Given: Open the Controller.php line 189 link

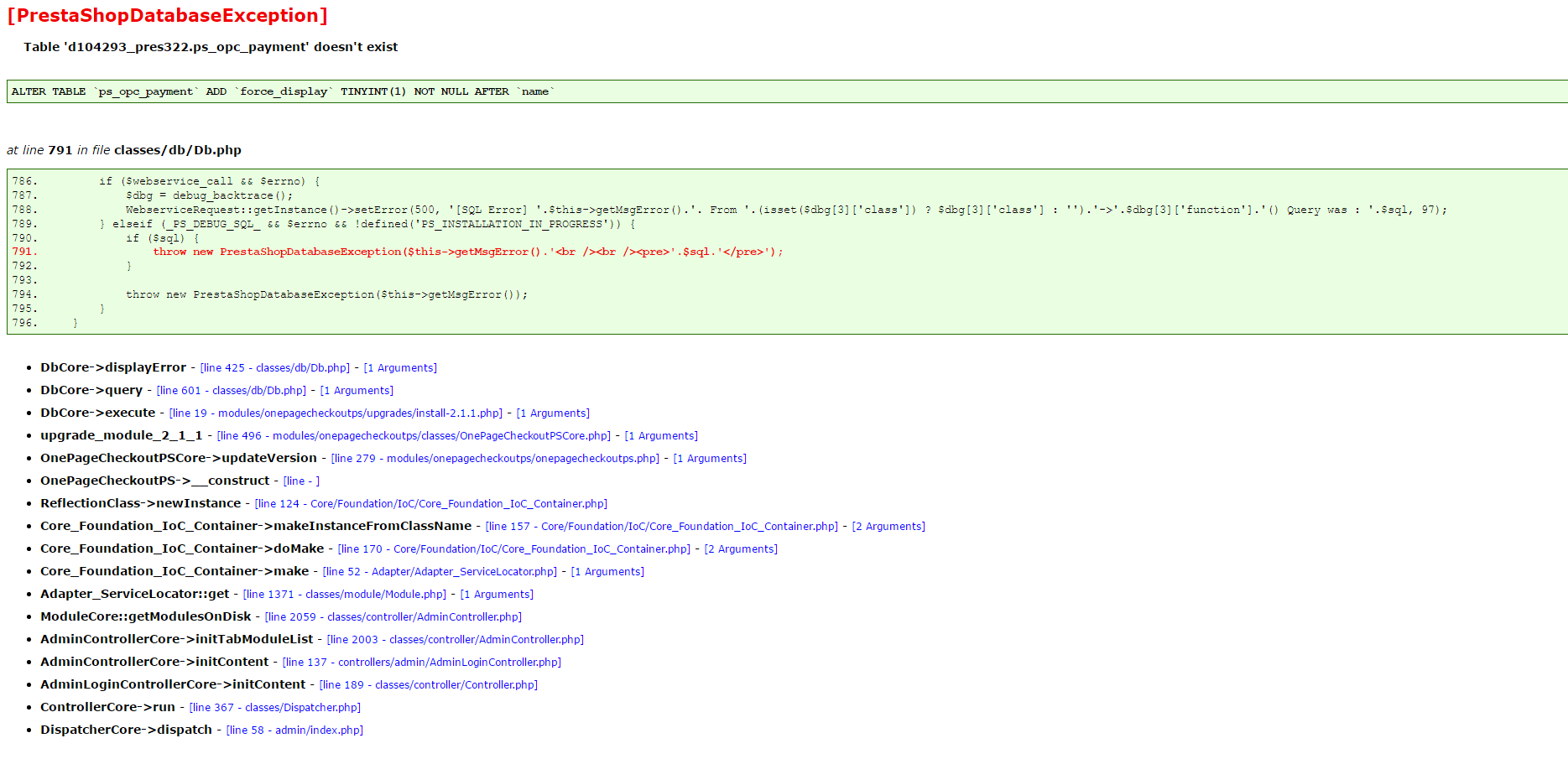Looking at the screenshot, I should point(429,685).
